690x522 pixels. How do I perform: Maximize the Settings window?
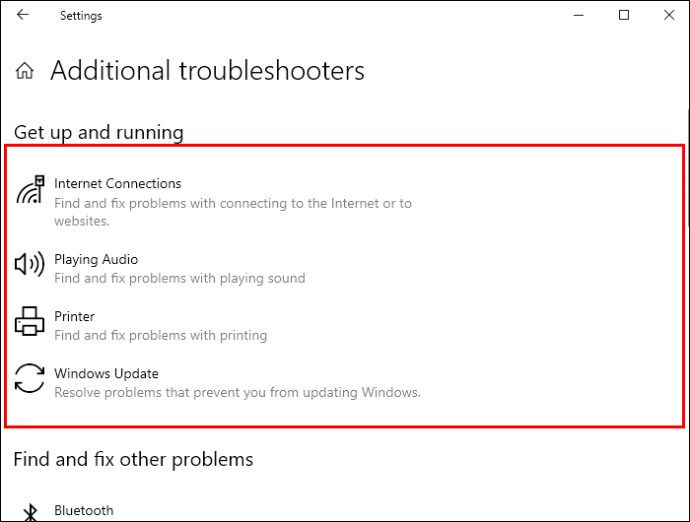[x=624, y=15]
